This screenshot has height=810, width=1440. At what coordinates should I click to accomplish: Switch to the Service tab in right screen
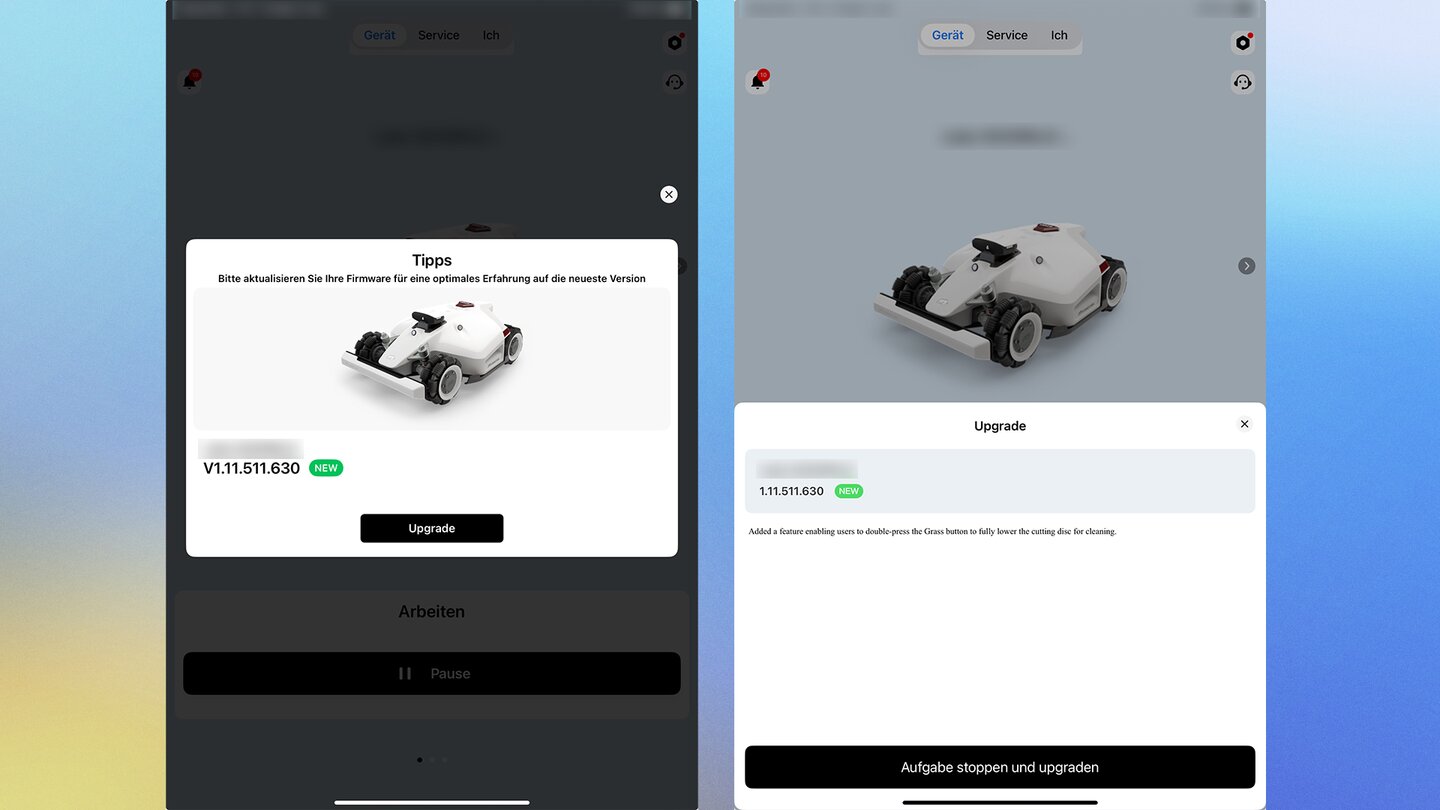(1007, 35)
